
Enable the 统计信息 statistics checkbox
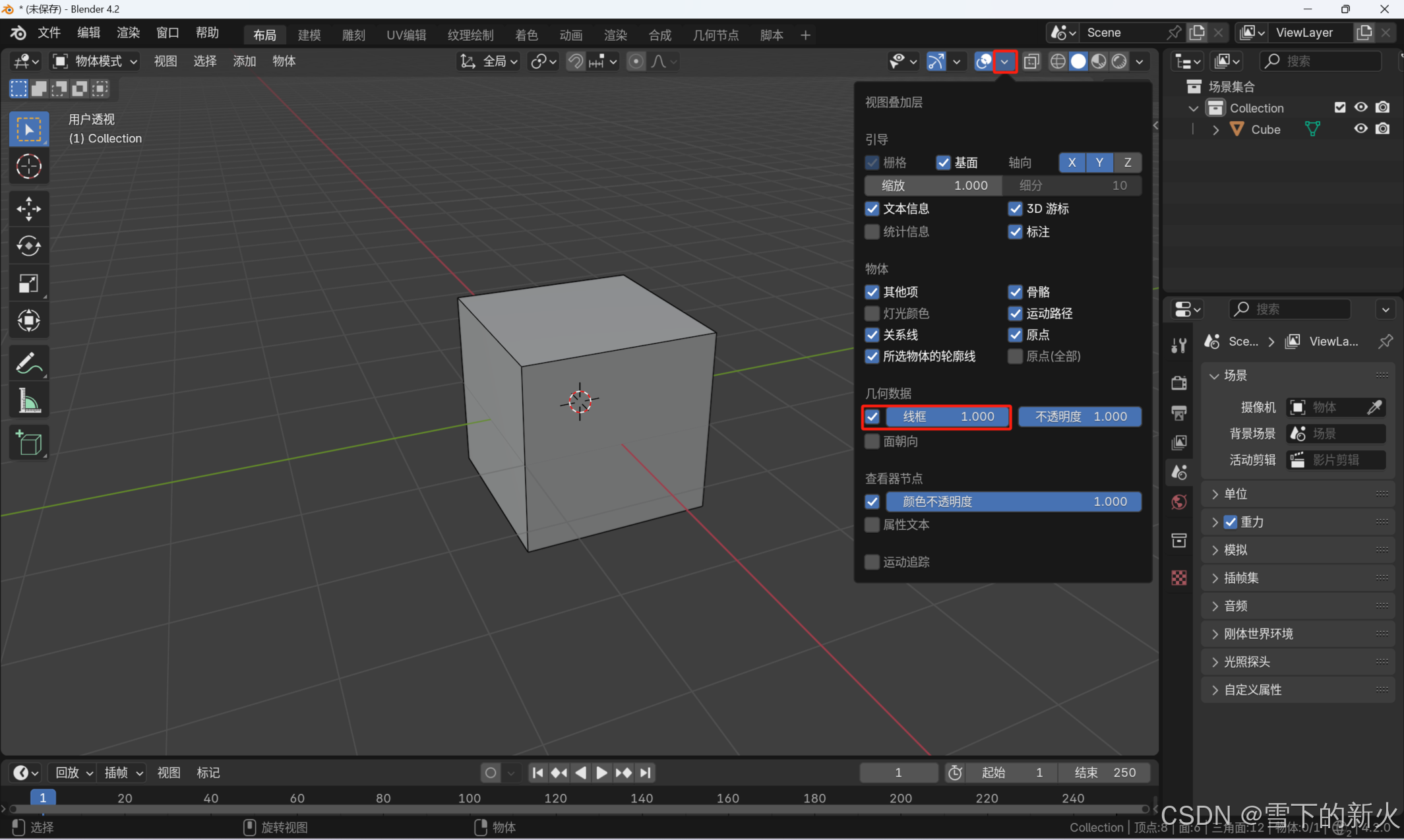click(872, 232)
